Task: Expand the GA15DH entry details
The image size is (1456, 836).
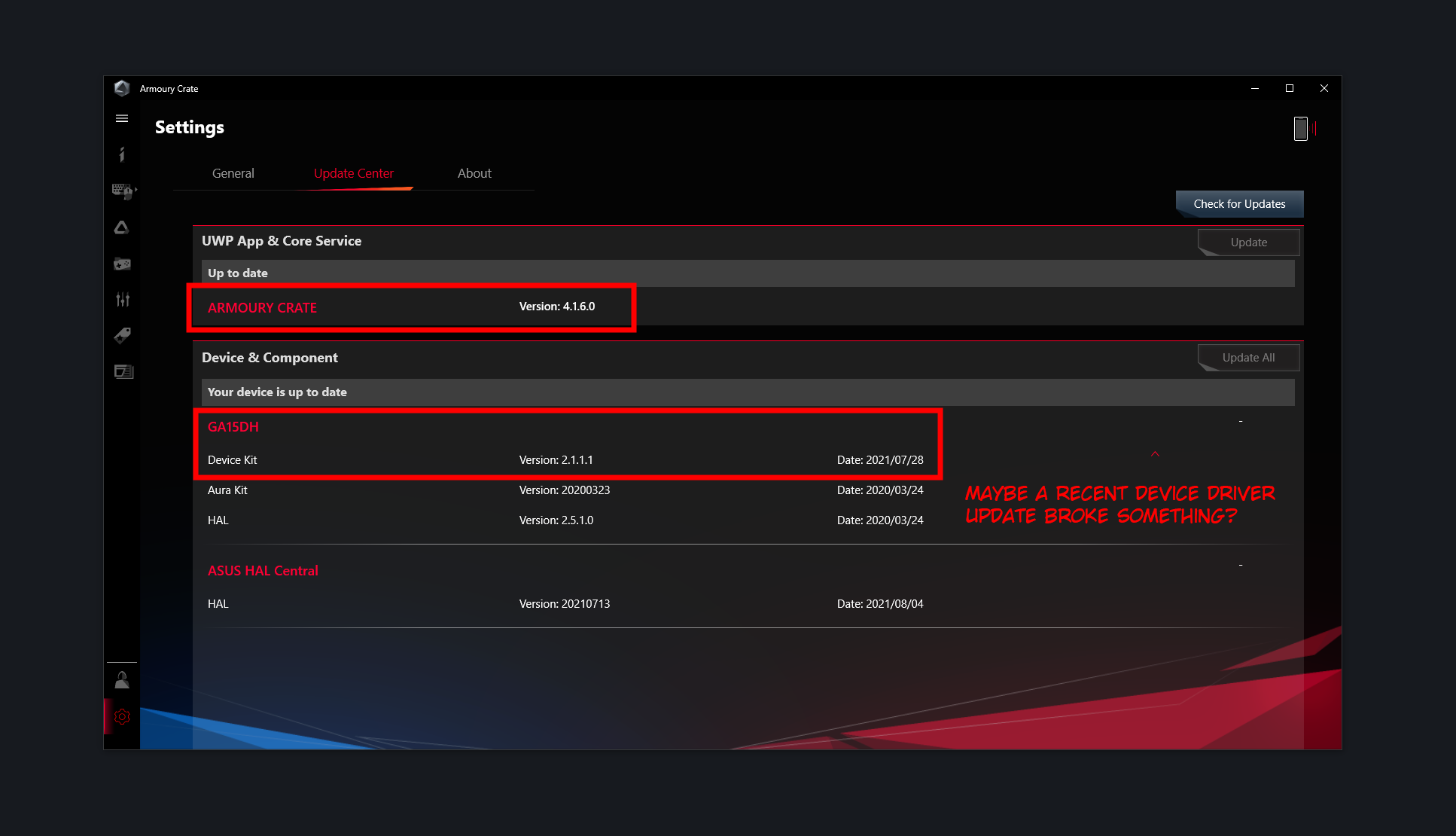Action: pyautogui.click(x=1240, y=420)
